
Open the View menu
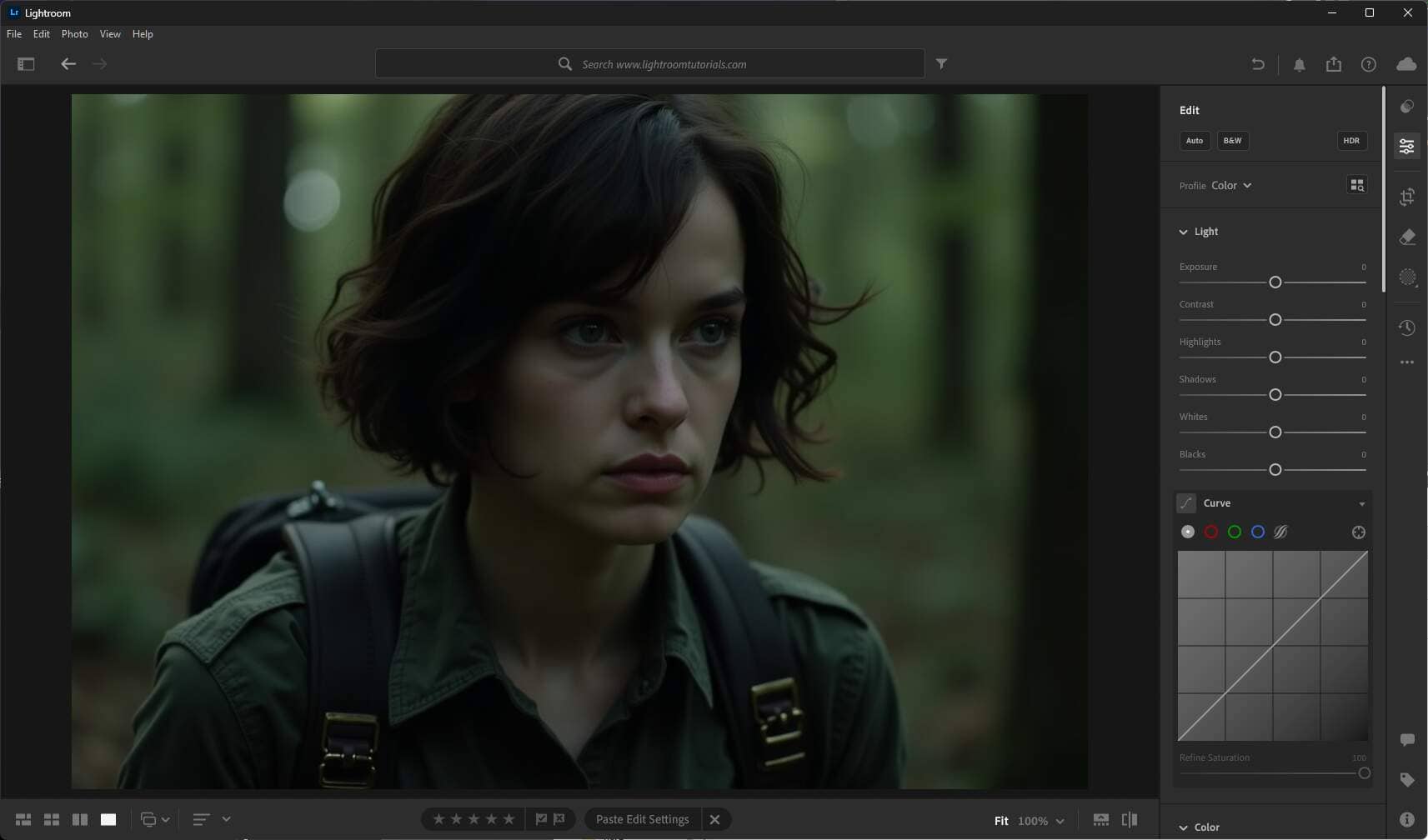[x=110, y=34]
